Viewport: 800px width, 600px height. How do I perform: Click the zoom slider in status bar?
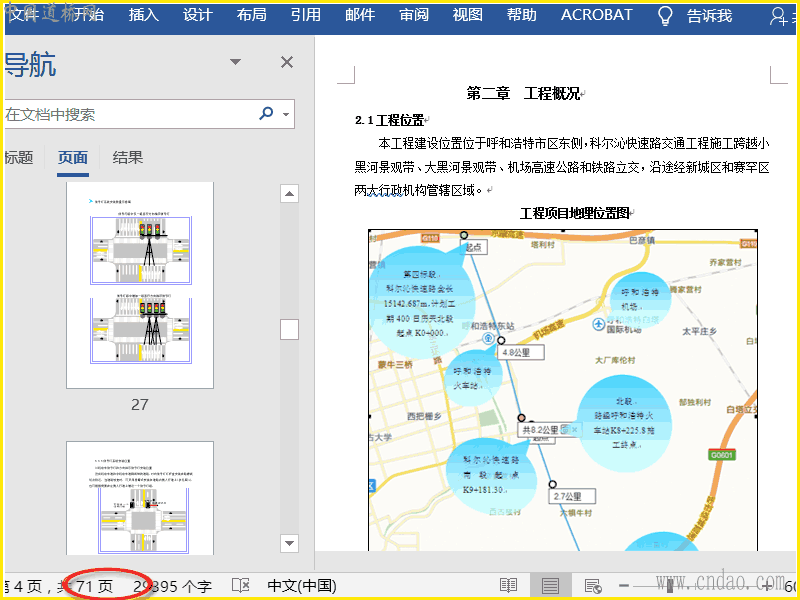690,586
